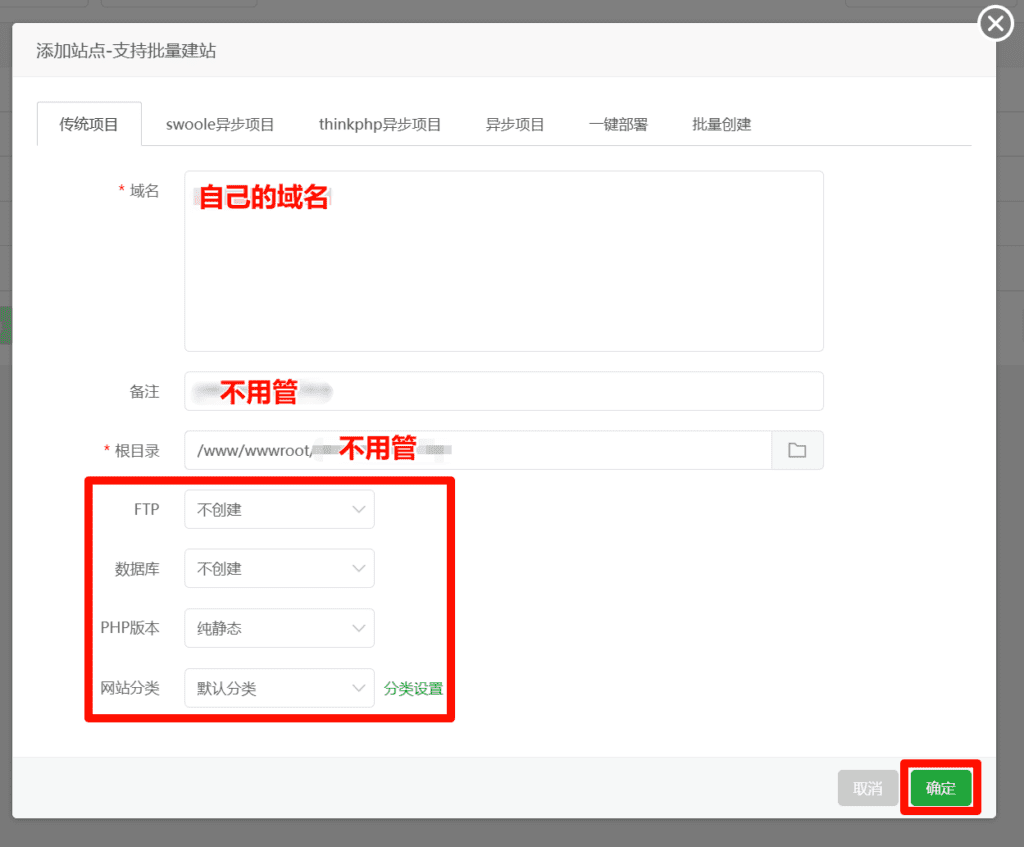Switch to the 批量创建 tab

(720, 124)
